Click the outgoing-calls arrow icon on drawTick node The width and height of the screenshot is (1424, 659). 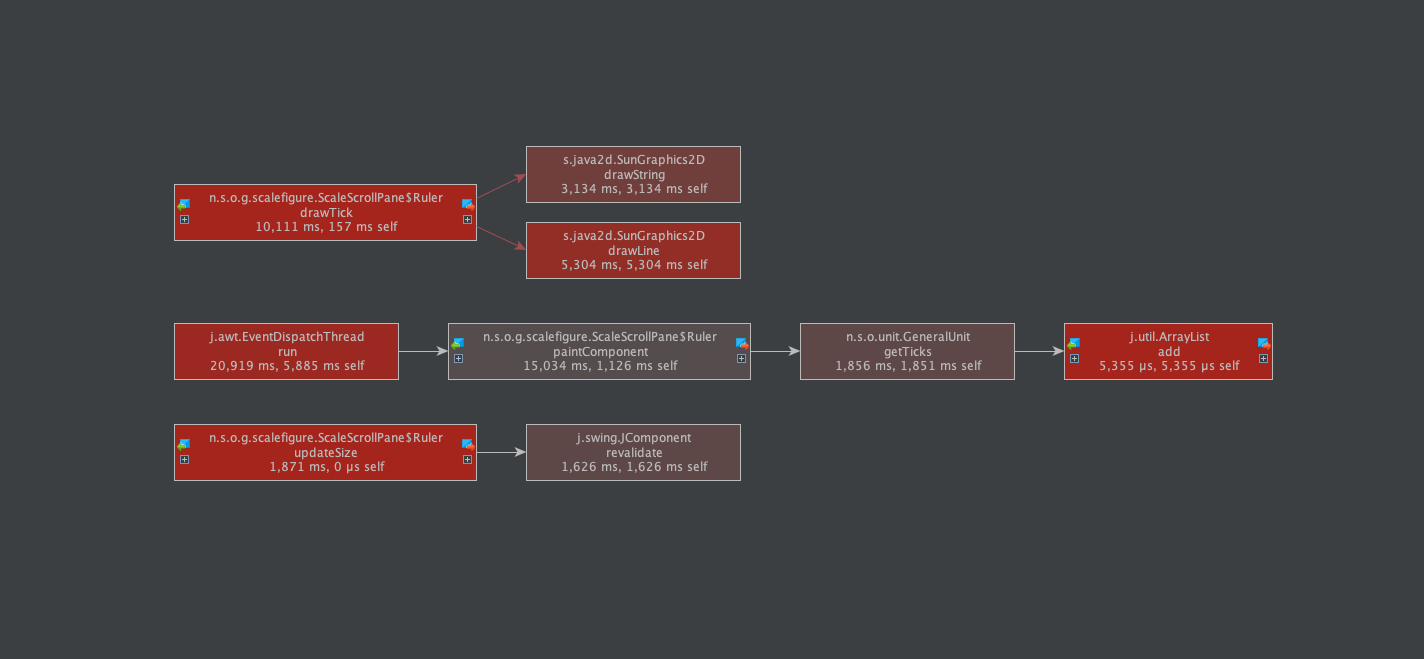coord(467,204)
